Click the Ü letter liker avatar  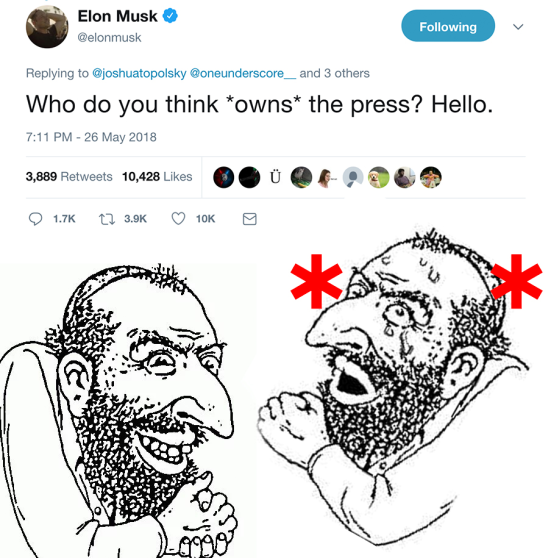pos(275,177)
